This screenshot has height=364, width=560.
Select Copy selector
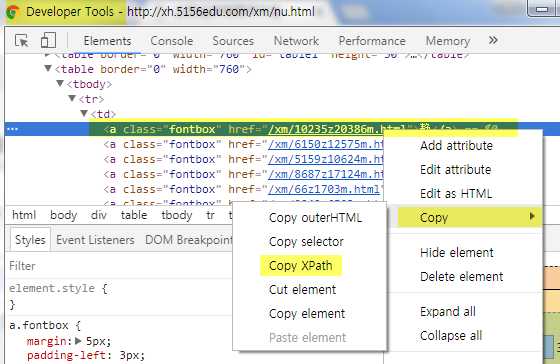coord(306,241)
